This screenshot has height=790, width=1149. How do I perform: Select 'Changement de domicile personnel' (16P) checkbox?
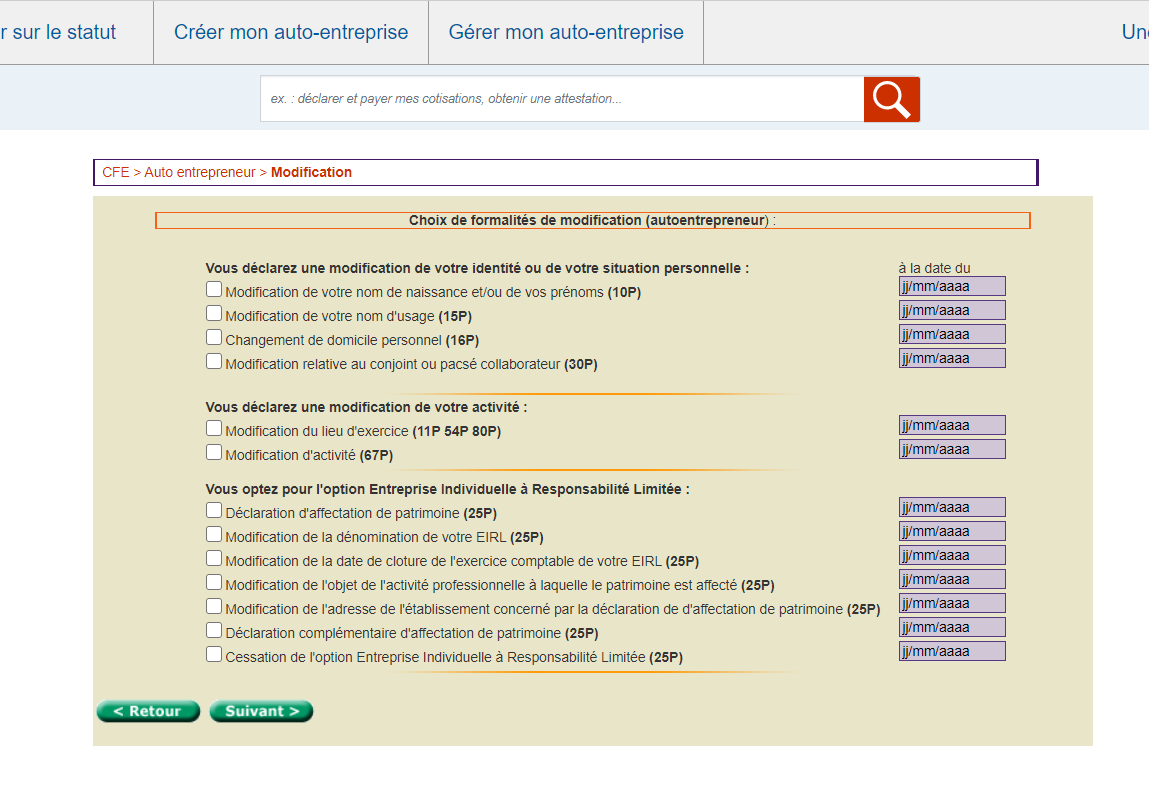pos(214,337)
